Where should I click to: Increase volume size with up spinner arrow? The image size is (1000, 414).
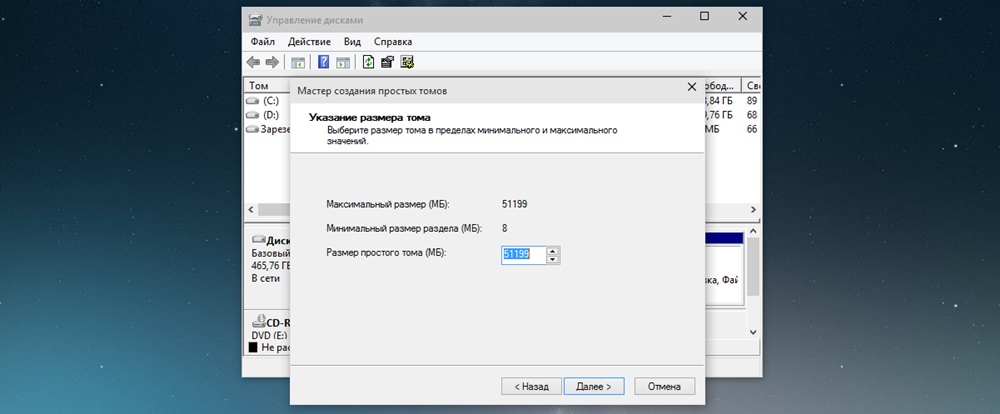click(553, 250)
